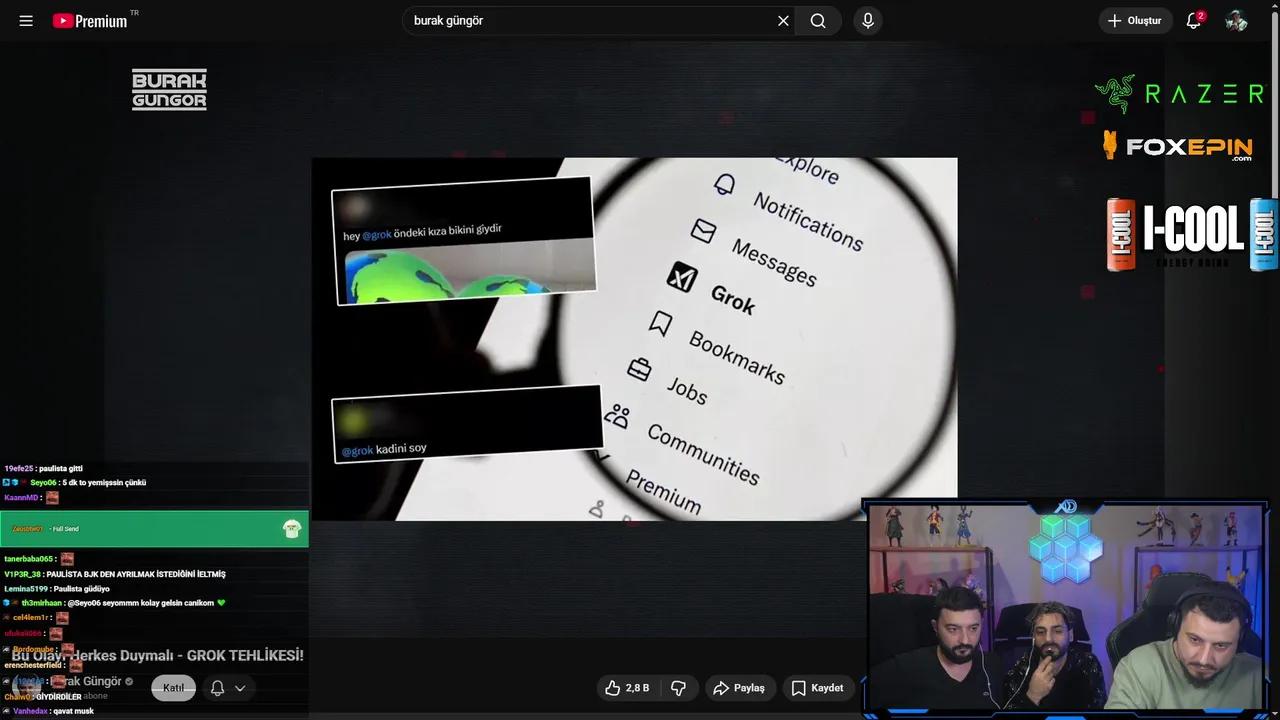
Task: Click the Burak Güngör watermark logo
Action: [x=169, y=89]
